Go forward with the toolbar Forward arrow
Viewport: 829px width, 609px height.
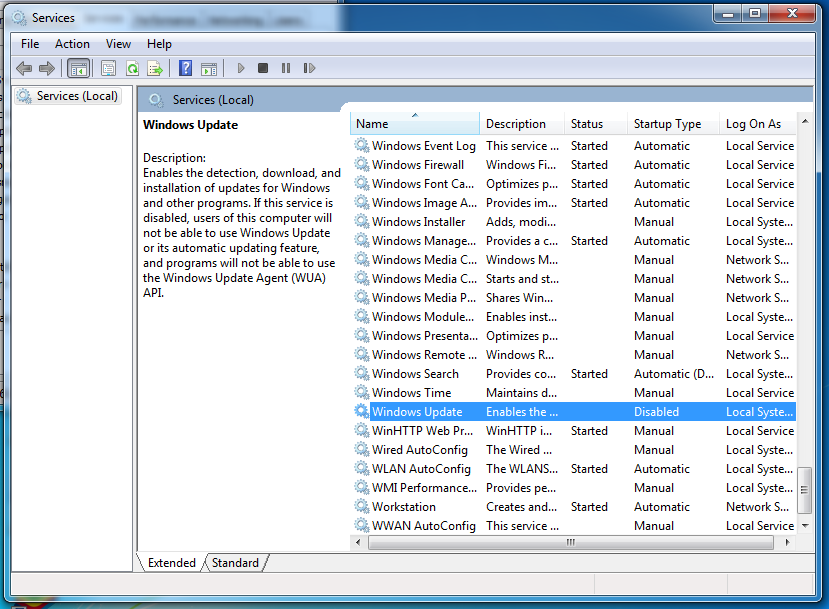pos(47,68)
